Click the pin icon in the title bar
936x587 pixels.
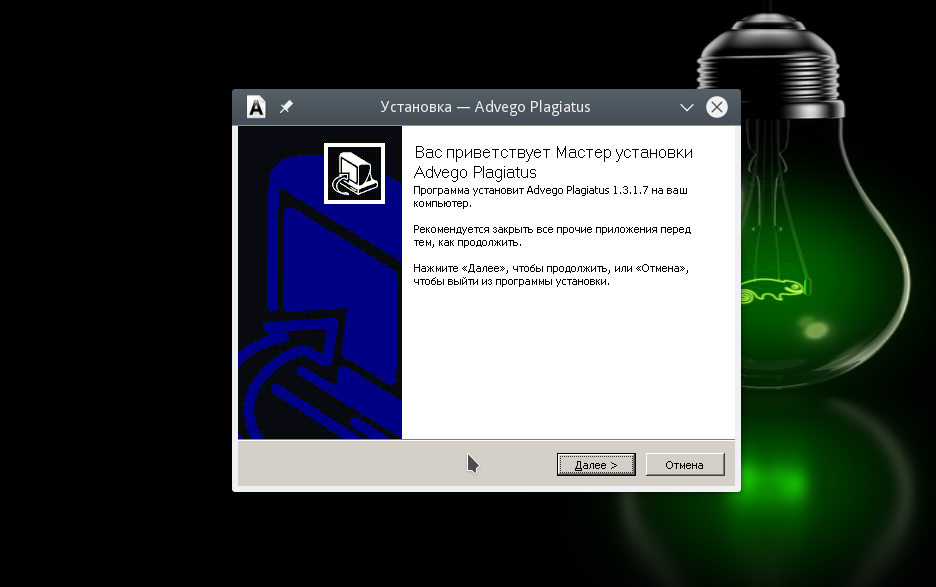click(x=286, y=107)
